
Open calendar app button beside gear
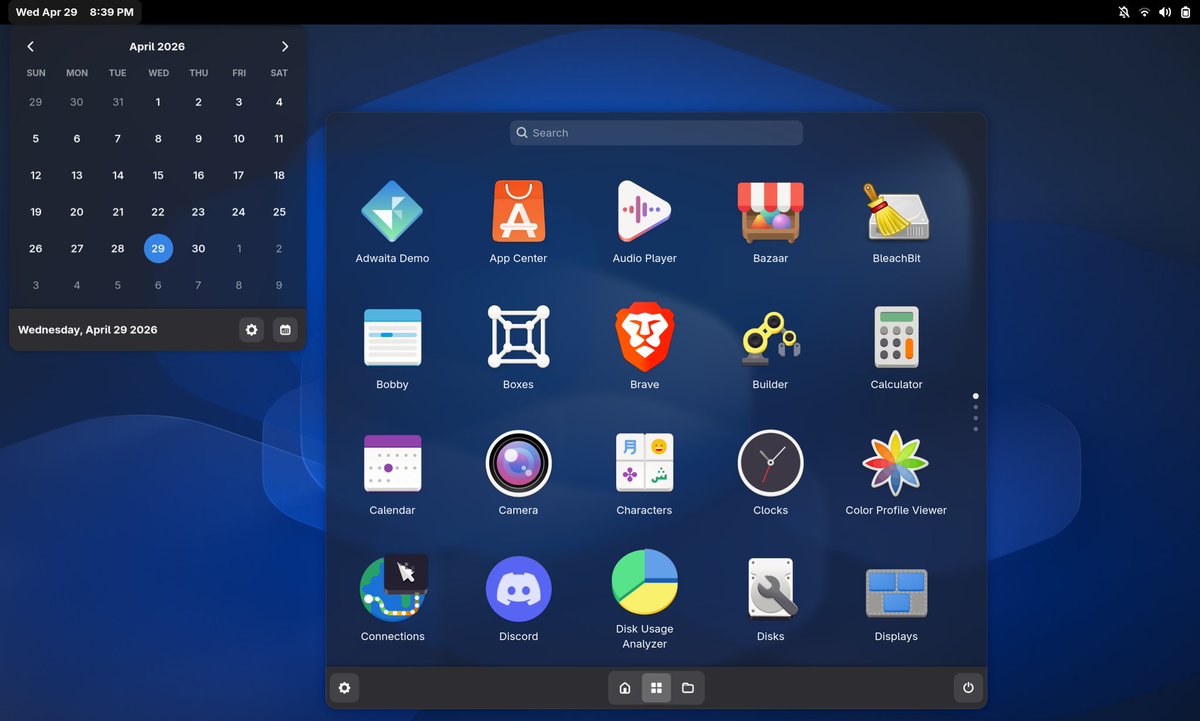point(286,329)
